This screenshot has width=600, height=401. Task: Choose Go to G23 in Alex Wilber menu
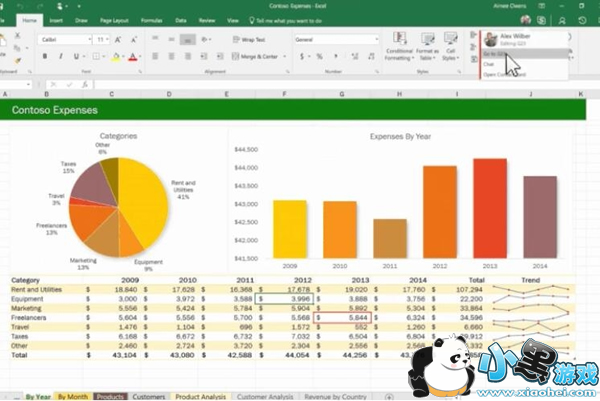(x=524, y=54)
